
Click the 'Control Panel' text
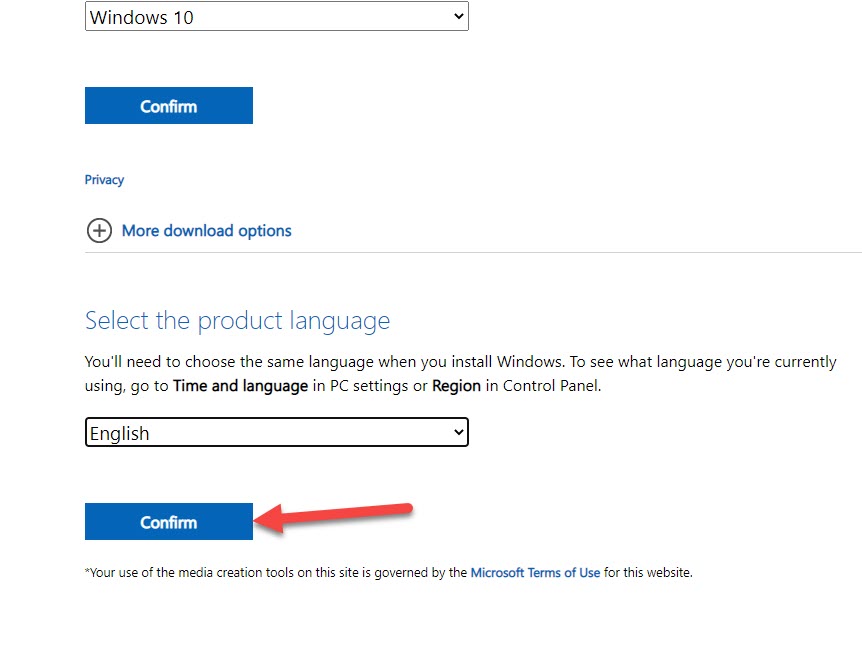(x=550, y=386)
